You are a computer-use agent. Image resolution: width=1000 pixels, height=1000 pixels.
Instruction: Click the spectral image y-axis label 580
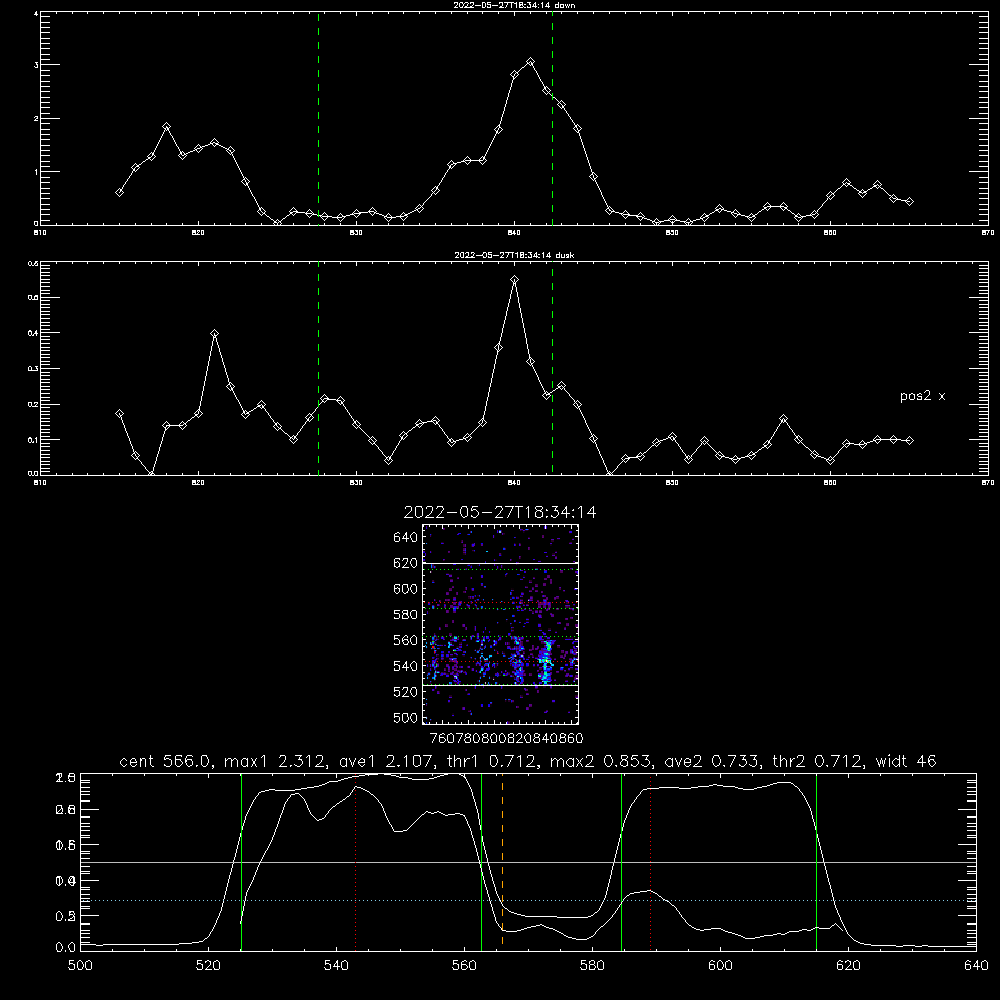pos(406,615)
